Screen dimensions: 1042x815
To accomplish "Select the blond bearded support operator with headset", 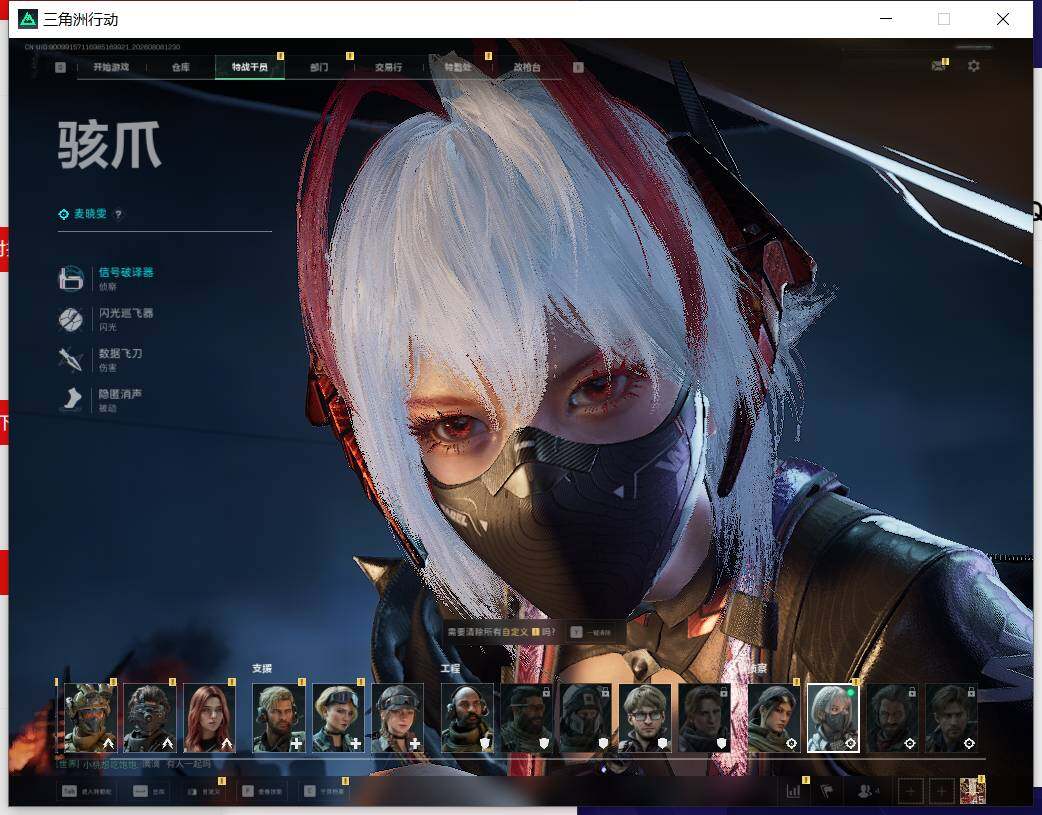I will pos(279,718).
